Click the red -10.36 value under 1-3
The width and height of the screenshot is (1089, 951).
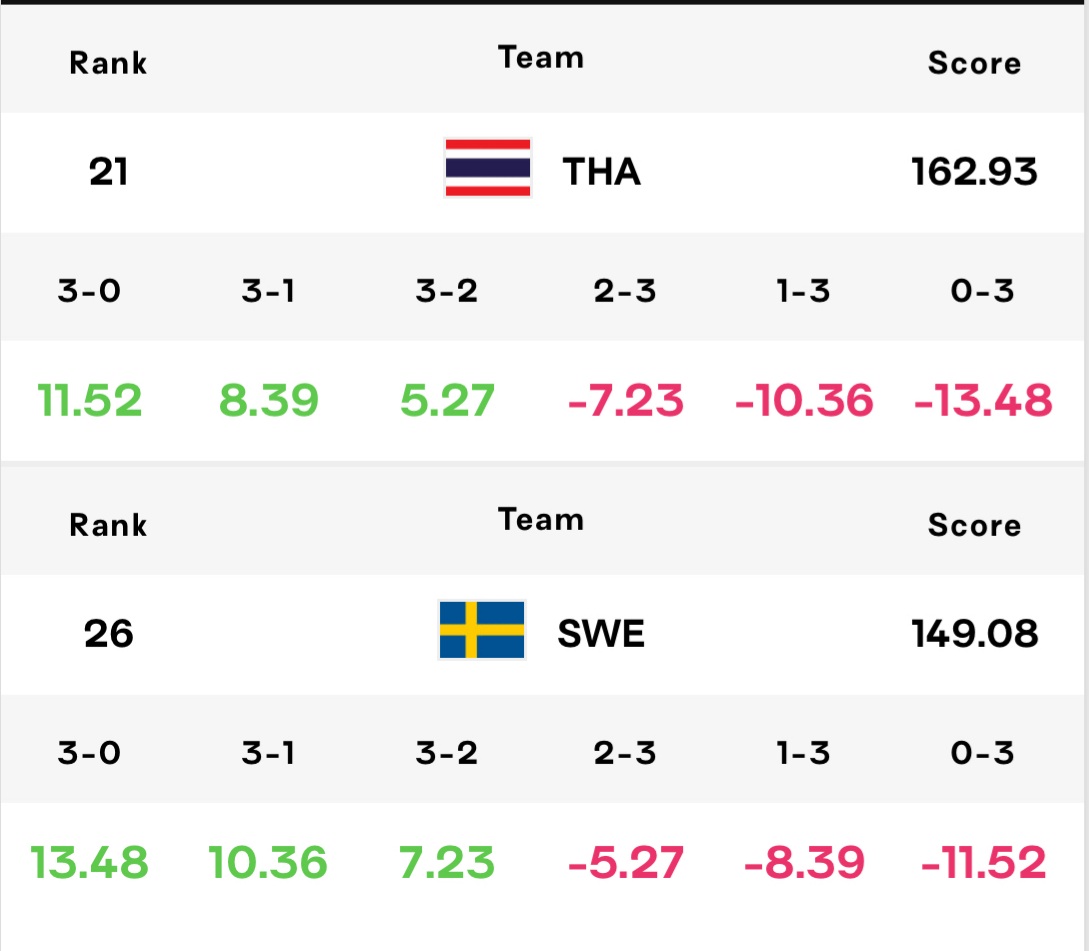[804, 401]
